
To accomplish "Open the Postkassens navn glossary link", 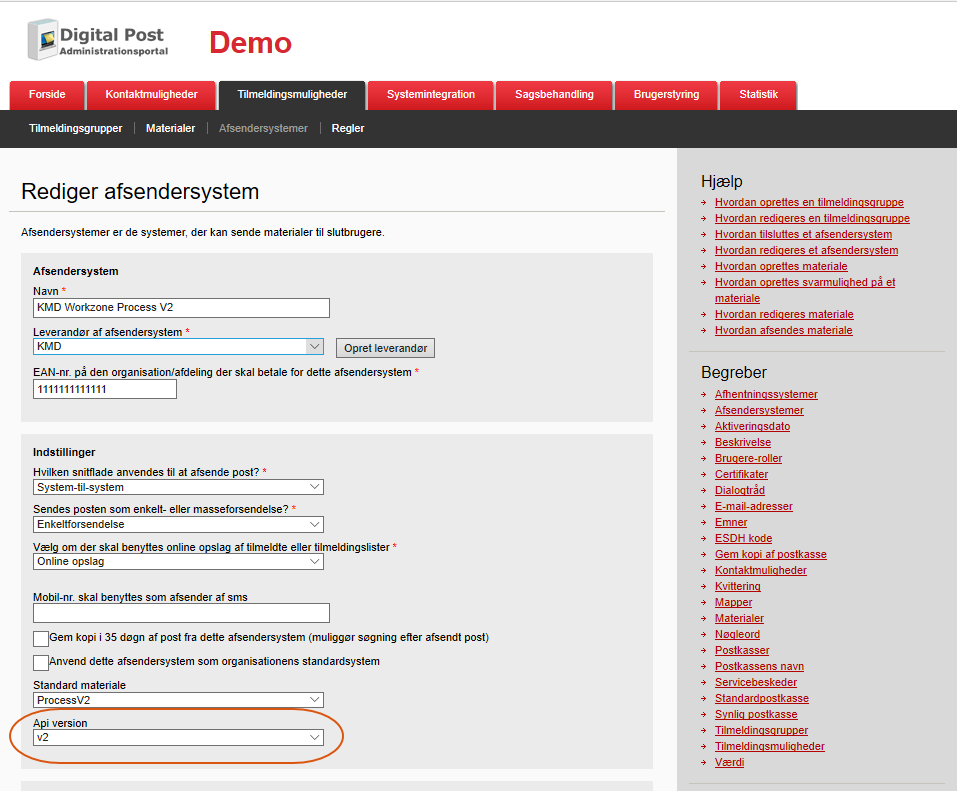I will tap(759, 666).
